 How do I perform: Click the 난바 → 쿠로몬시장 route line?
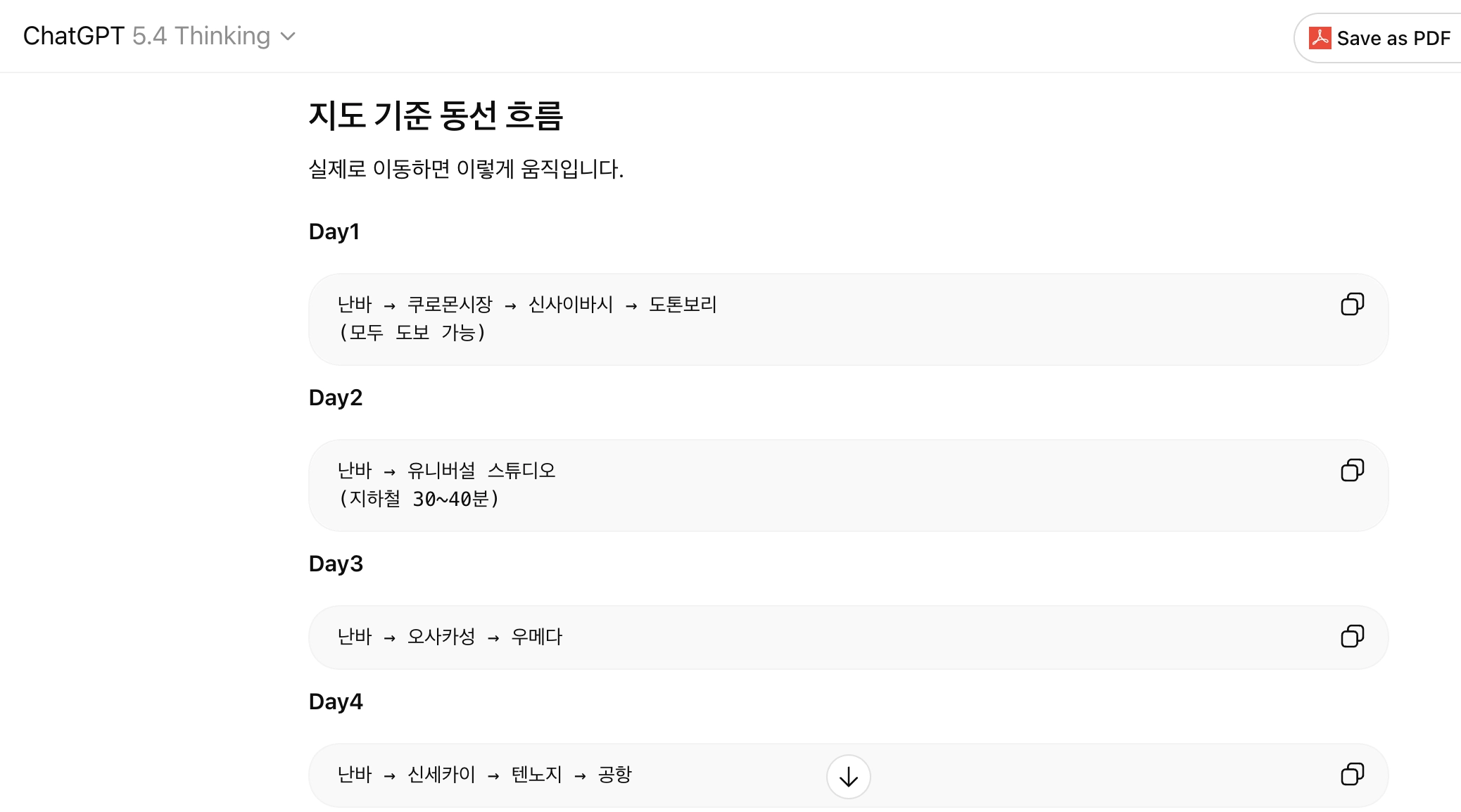tap(526, 304)
